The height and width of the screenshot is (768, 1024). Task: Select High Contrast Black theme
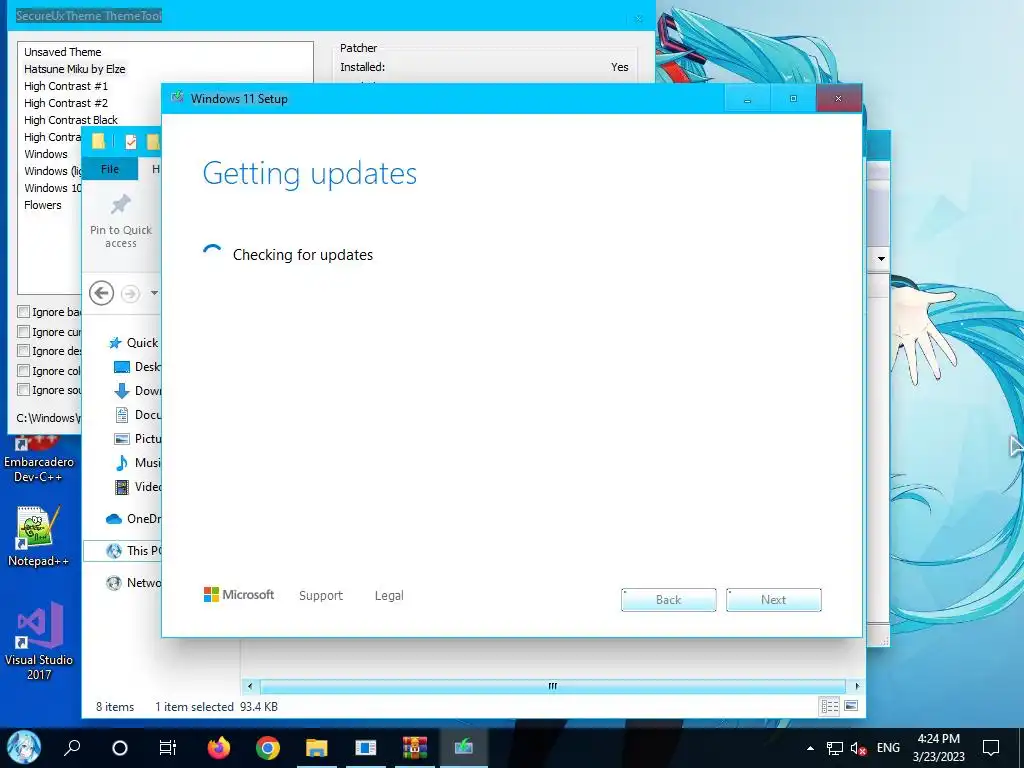click(71, 120)
